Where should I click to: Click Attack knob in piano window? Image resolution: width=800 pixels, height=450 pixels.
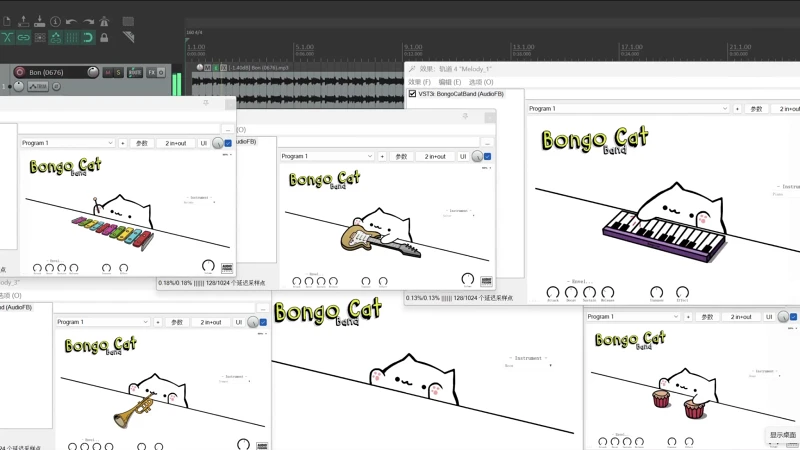pyautogui.click(x=553, y=292)
